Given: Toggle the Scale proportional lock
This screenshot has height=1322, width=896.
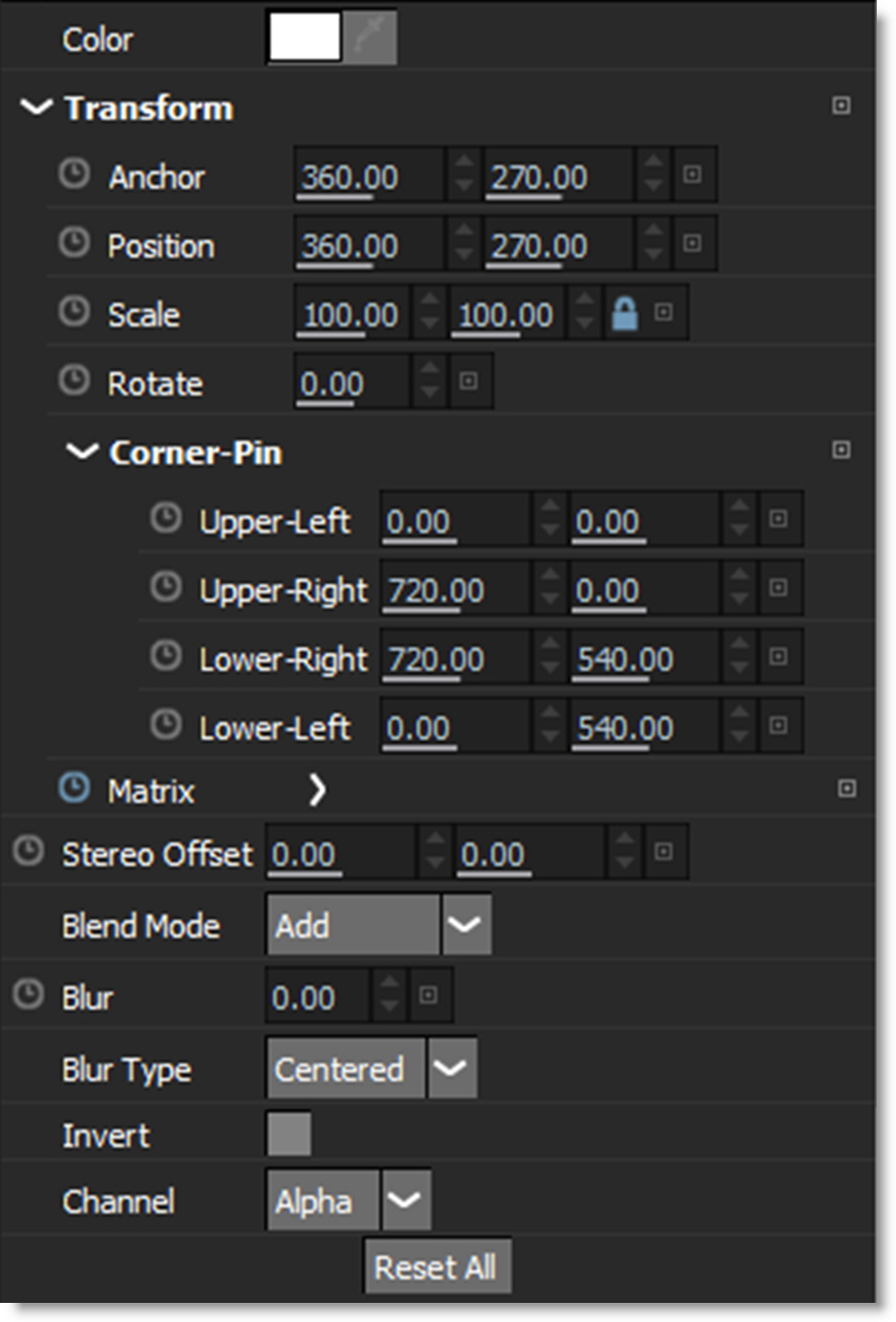Looking at the screenshot, I should point(623,313).
